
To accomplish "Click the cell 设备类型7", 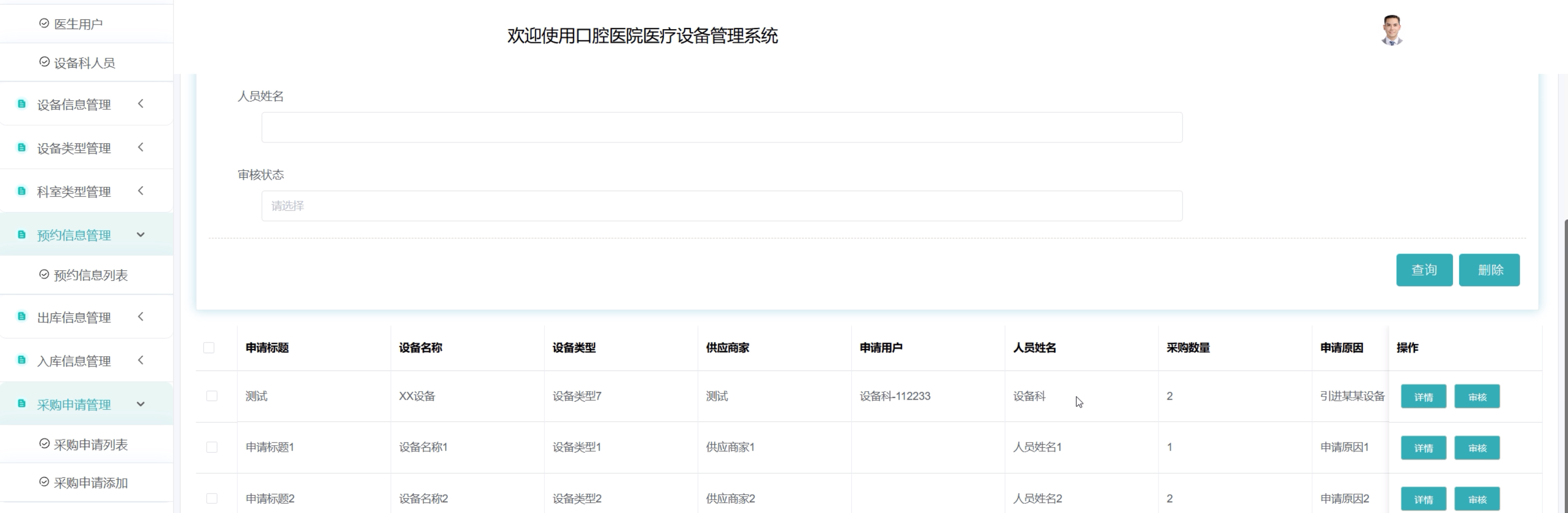I will pyautogui.click(x=576, y=396).
